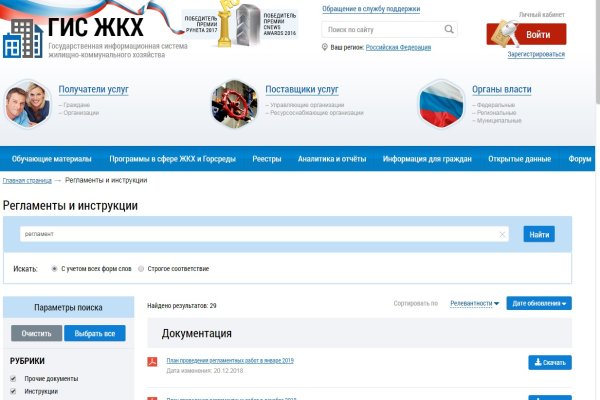The height and width of the screenshot is (400, 600).
Task: Click into the 'регламент' search input field
Action: tap(260, 234)
